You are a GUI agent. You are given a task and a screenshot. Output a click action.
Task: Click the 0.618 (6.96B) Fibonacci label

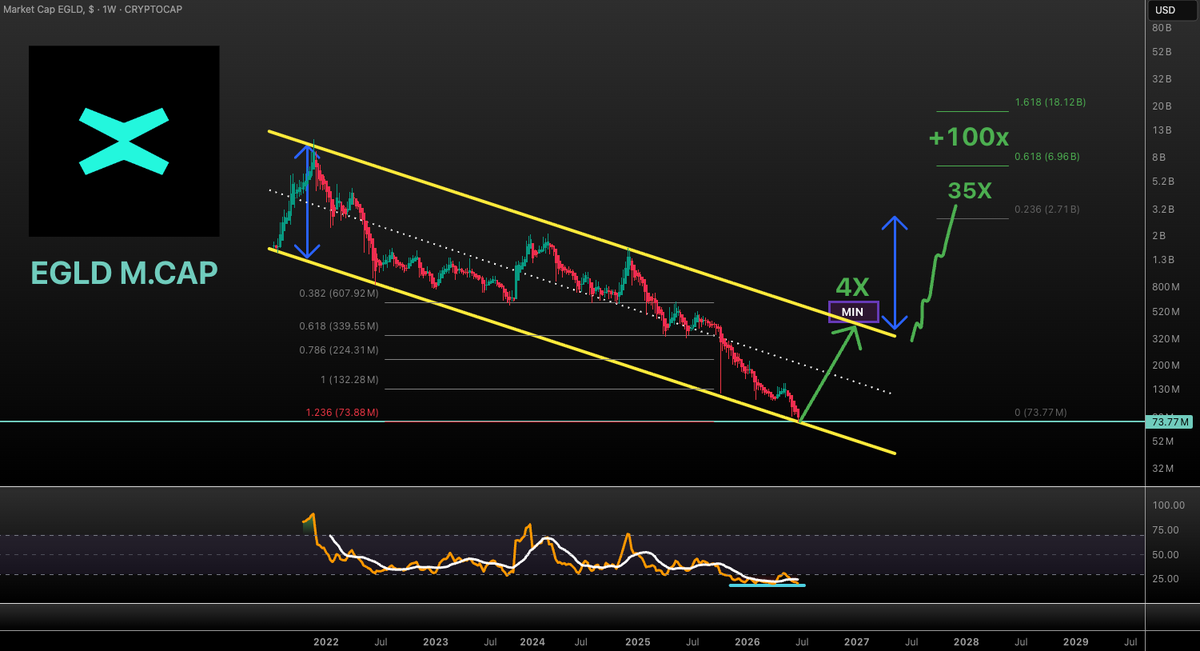1048,157
